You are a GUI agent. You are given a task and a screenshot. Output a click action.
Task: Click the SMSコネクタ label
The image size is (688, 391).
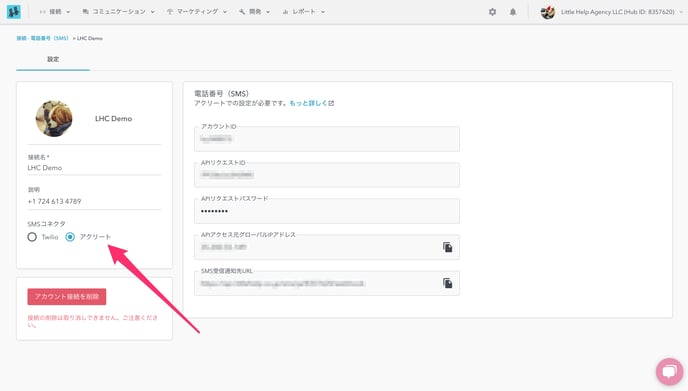[46, 224]
